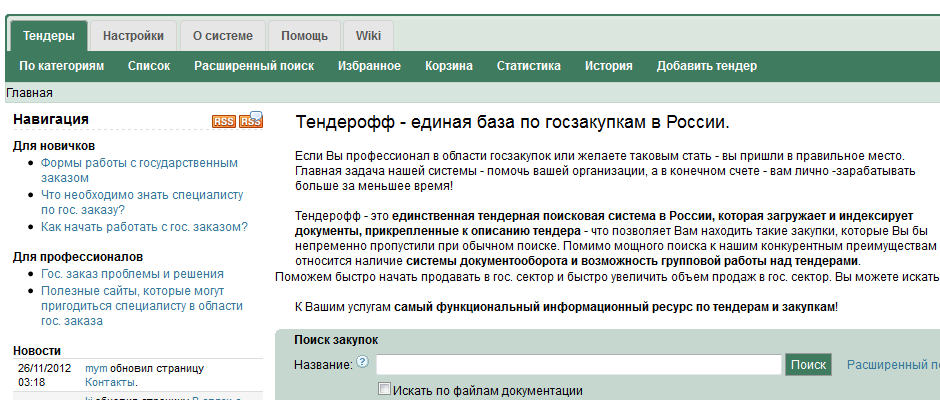The width and height of the screenshot is (940, 400).
Task: Focus the Название search input field
Action: (579, 365)
